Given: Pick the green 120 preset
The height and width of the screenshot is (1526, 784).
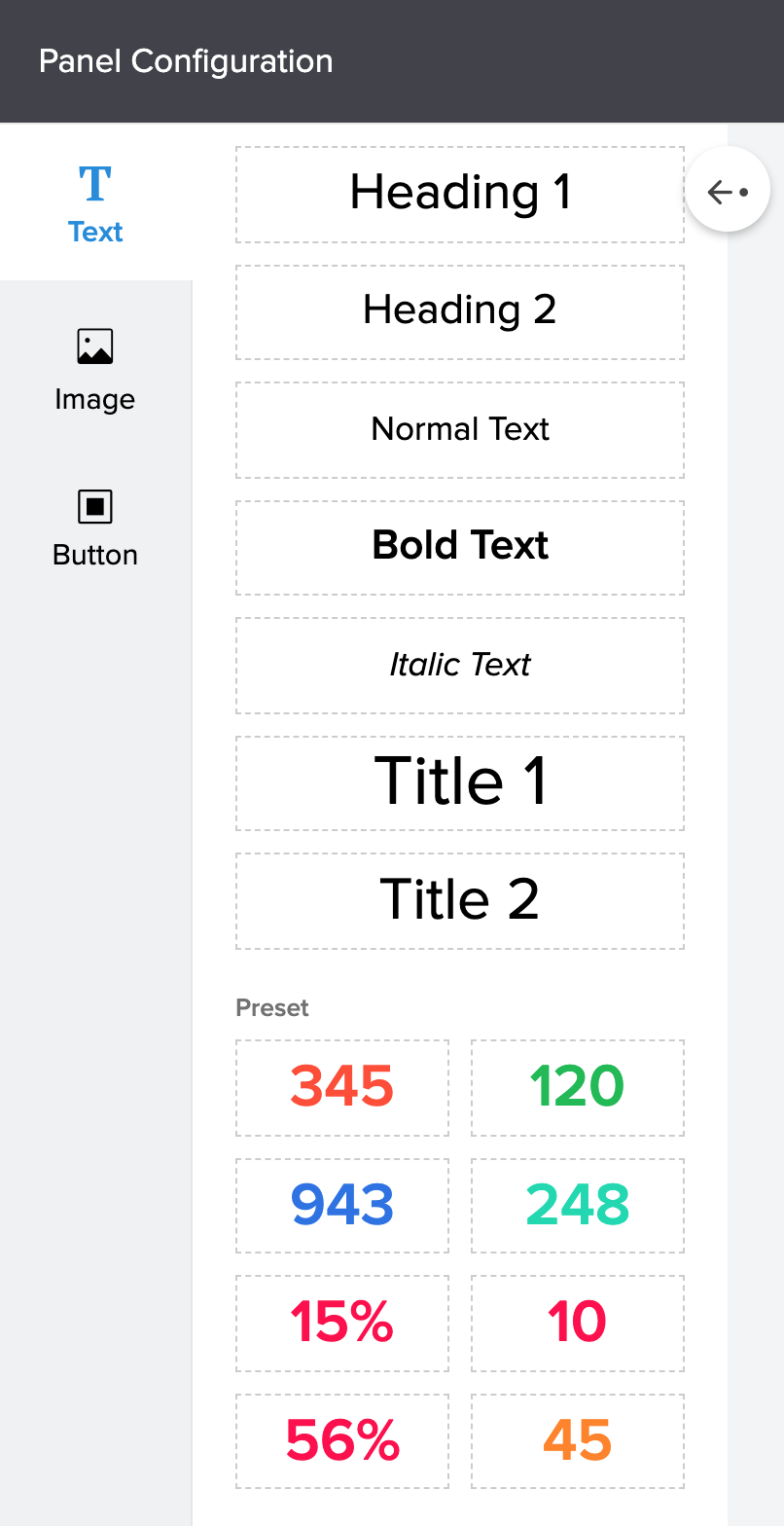Looking at the screenshot, I should [x=578, y=1087].
